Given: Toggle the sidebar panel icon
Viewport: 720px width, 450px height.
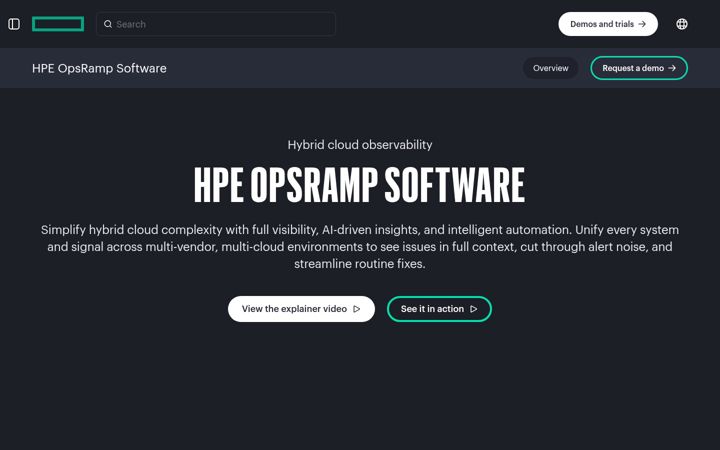Looking at the screenshot, I should (14, 24).
